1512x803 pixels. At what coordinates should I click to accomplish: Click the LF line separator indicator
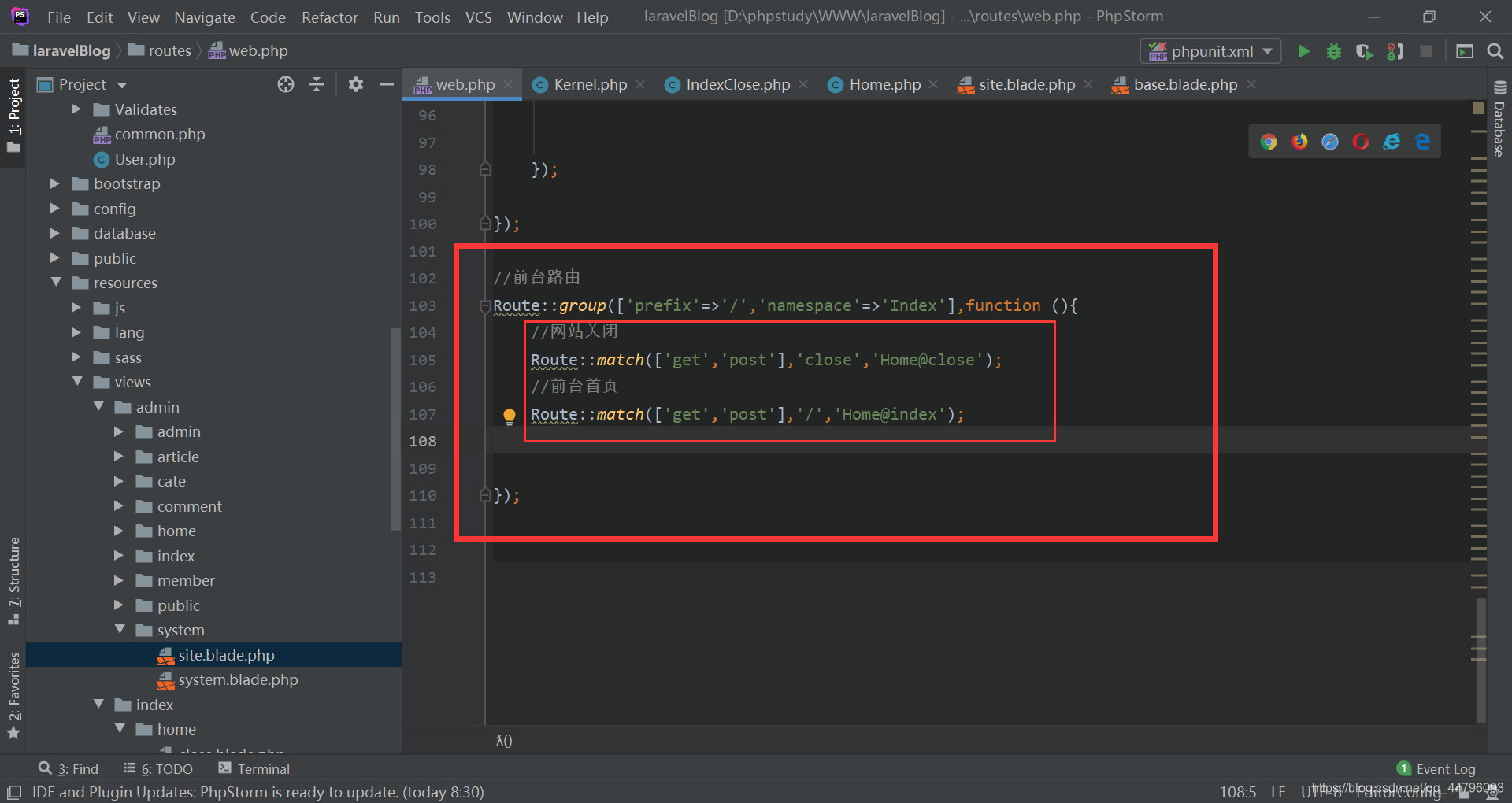click(1278, 792)
